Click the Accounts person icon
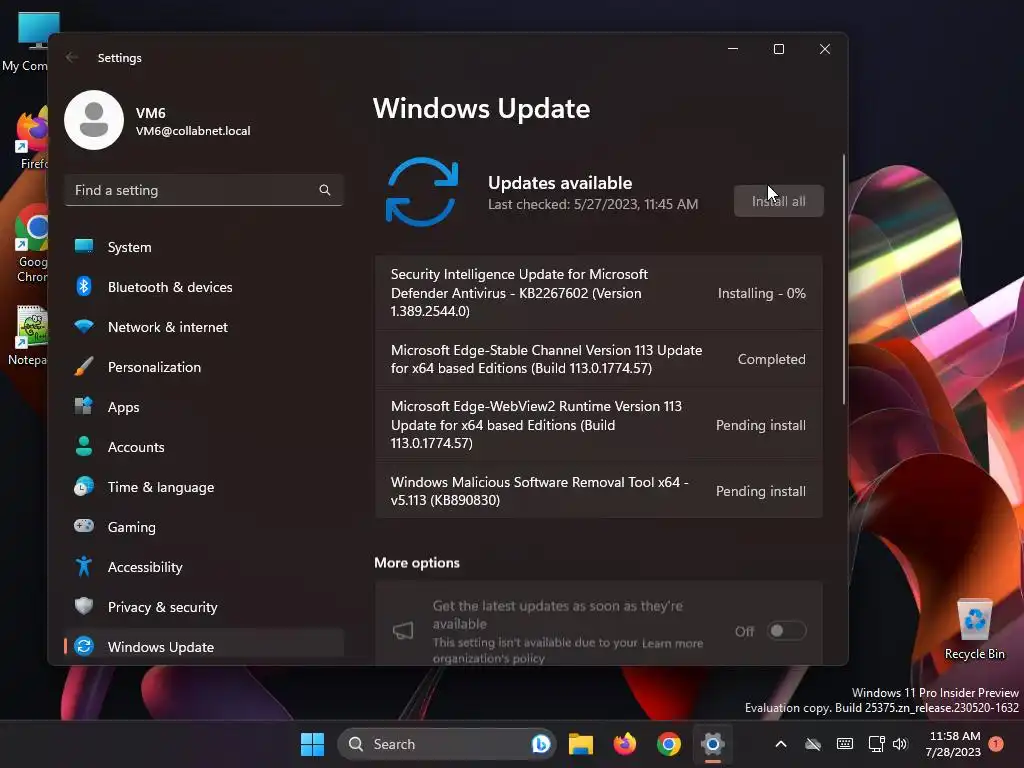This screenshot has width=1024, height=768. (84, 446)
